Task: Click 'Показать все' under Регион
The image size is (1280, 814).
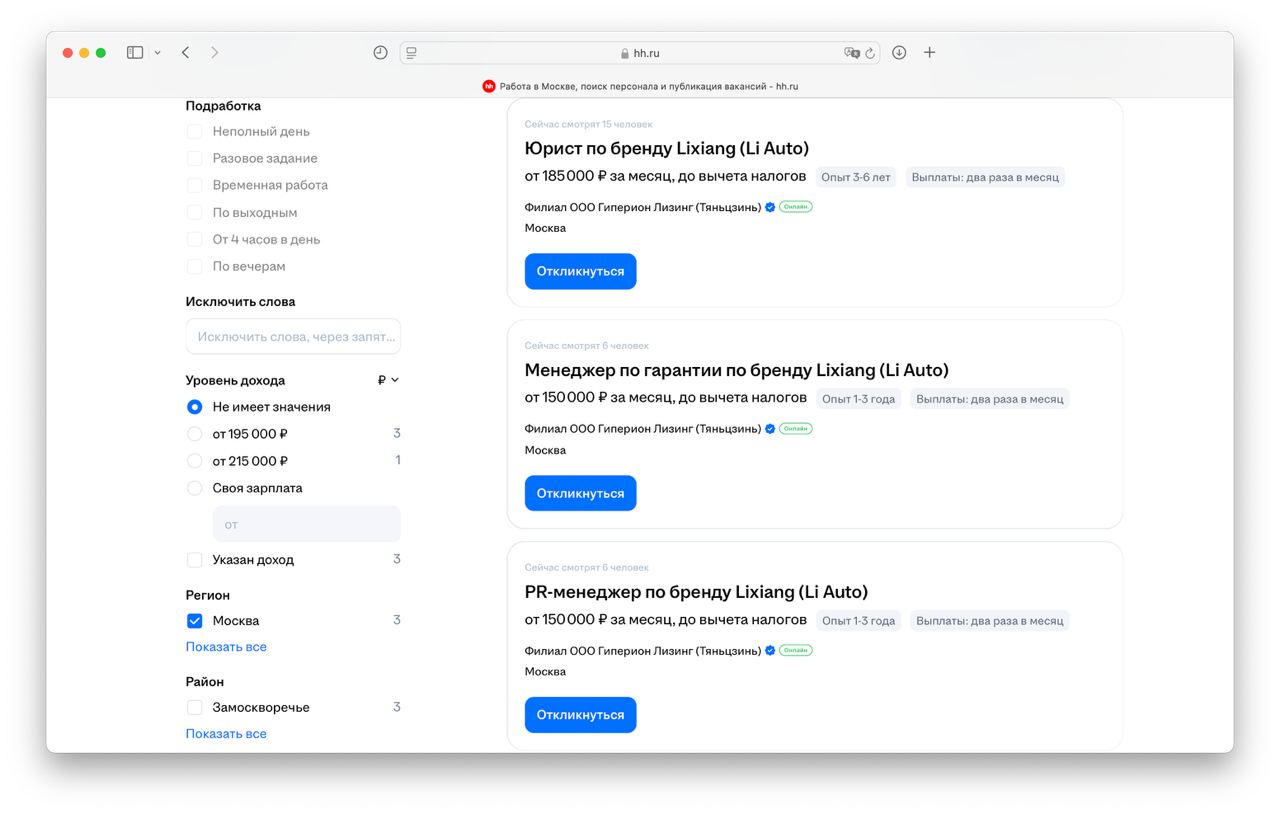Action: (226, 647)
